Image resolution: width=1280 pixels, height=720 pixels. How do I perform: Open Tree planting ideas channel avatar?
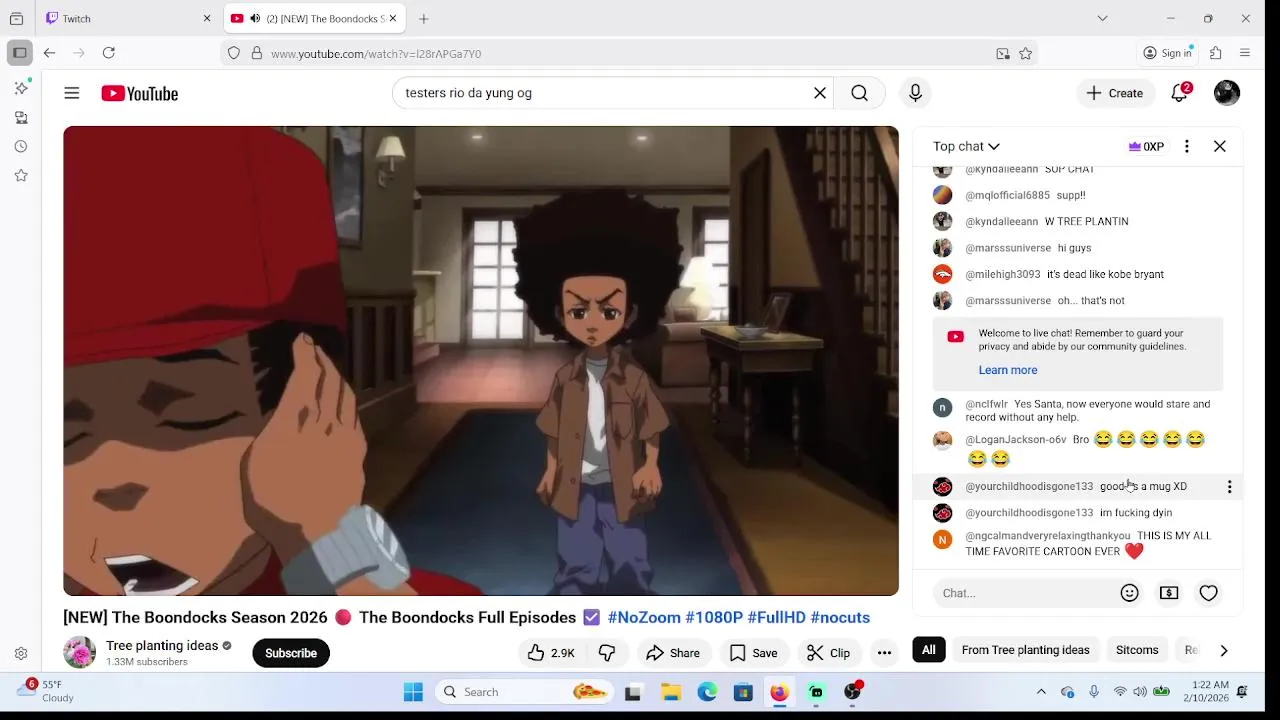pos(79,653)
